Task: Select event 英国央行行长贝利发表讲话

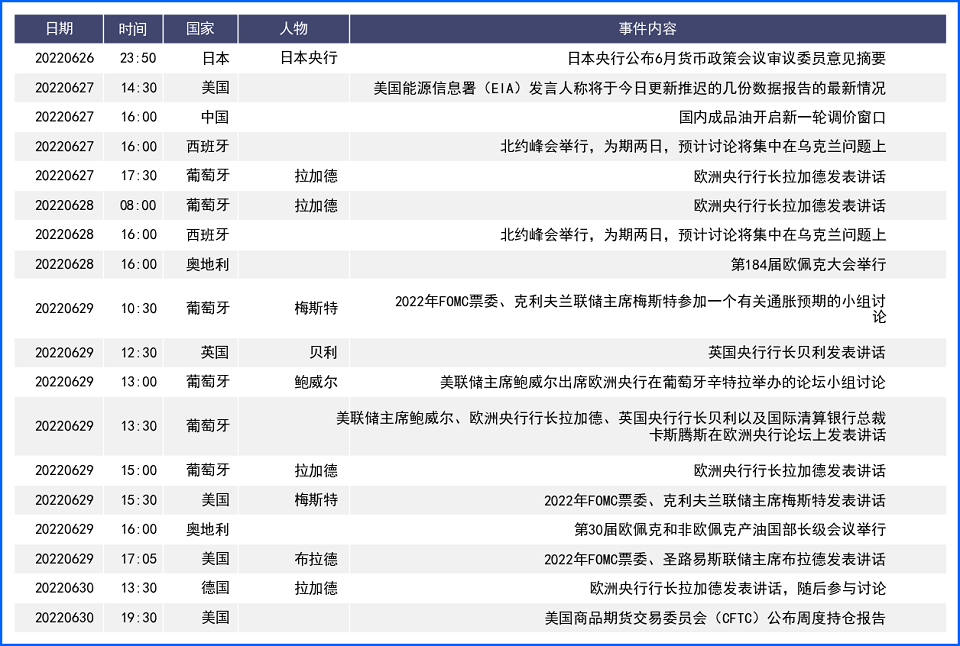Action: click(x=797, y=353)
